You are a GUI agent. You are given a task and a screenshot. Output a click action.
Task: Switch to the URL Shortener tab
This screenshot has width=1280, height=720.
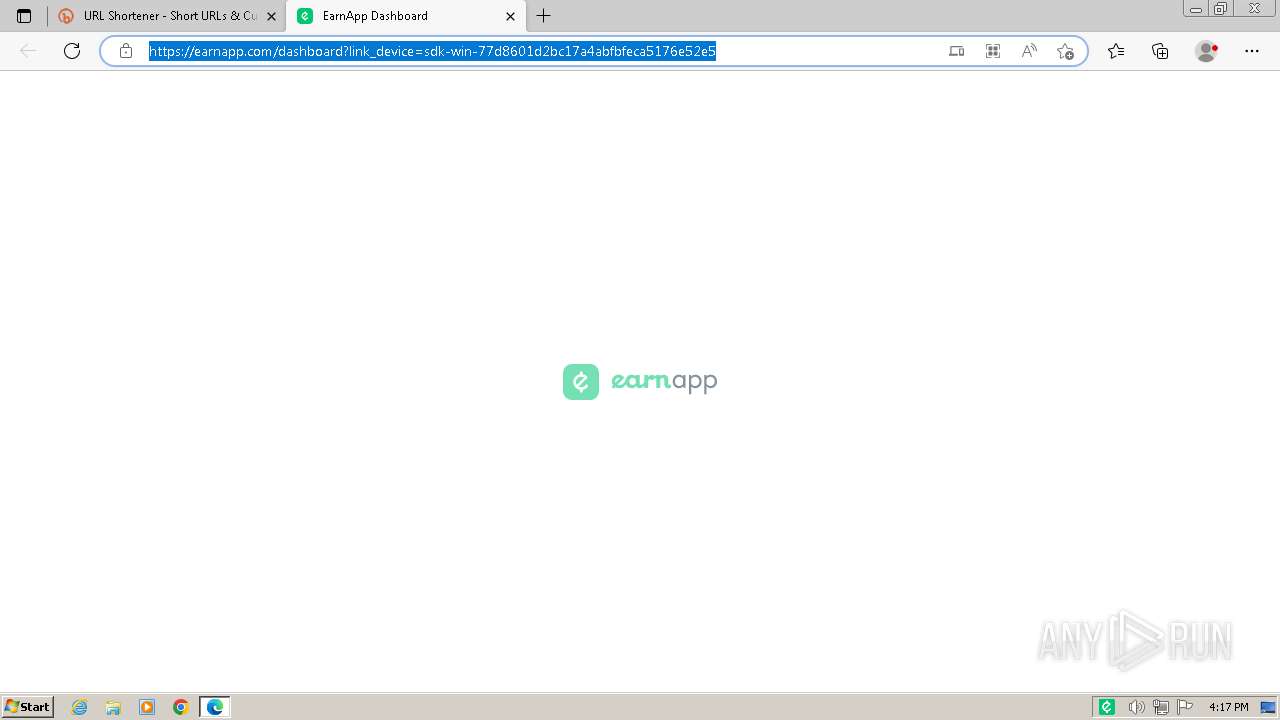[167, 16]
